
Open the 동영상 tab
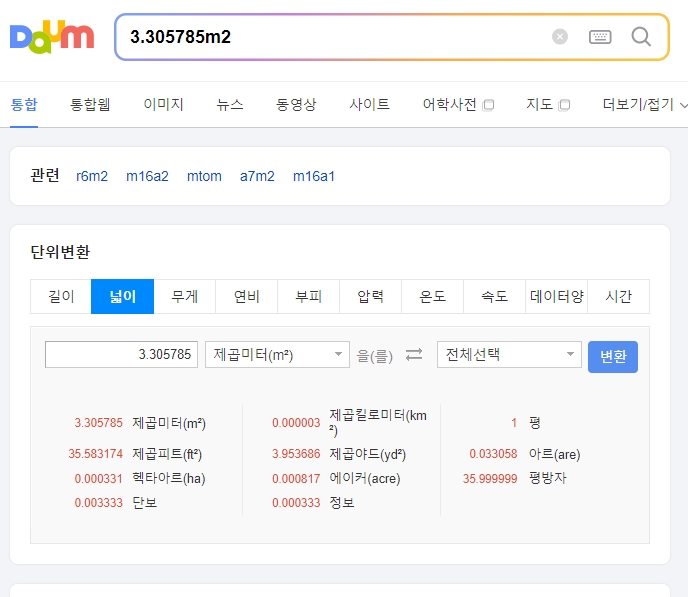coord(296,104)
